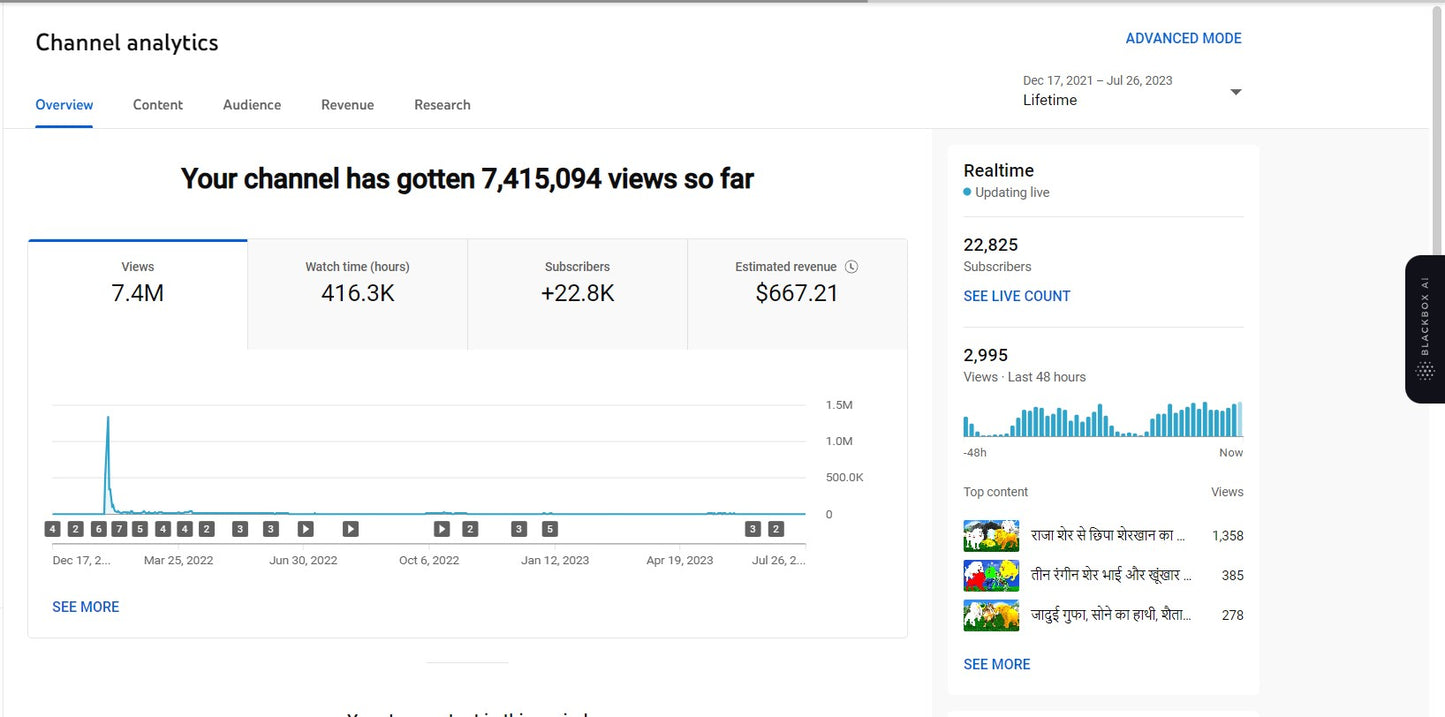Open ADVANCED MODE
This screenshot has width=1445, height=717.
tap(1183, 38)
